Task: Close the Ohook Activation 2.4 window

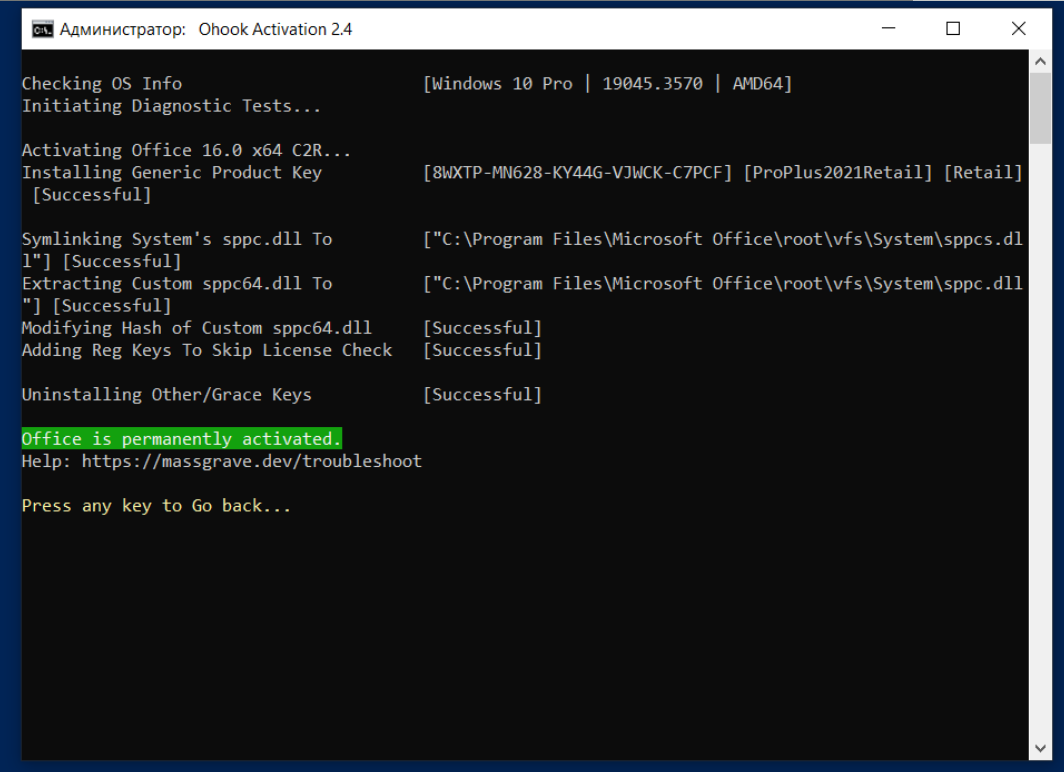Action: (1018, 29)
